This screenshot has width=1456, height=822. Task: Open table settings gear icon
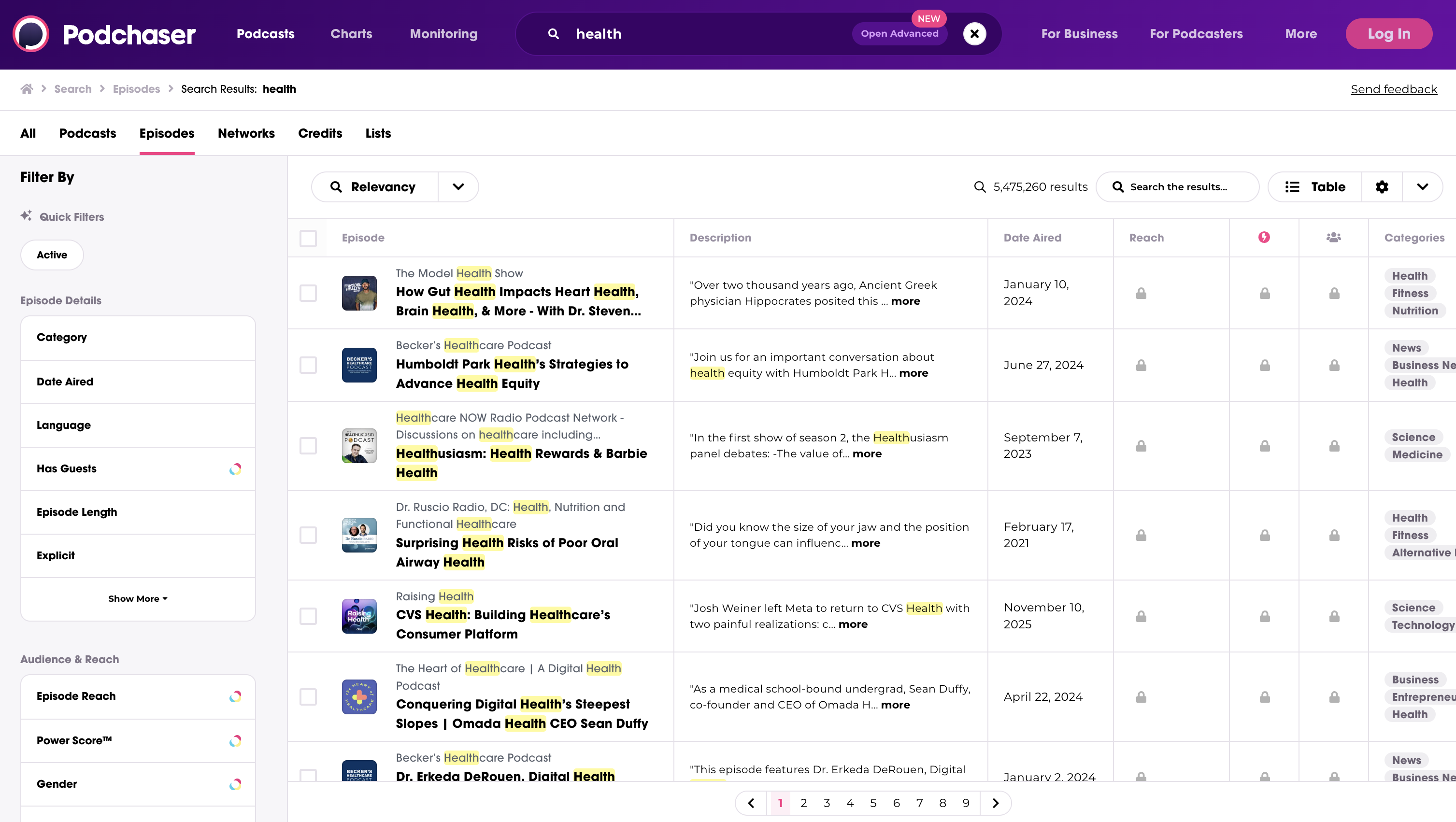(x=1382, y=187)
